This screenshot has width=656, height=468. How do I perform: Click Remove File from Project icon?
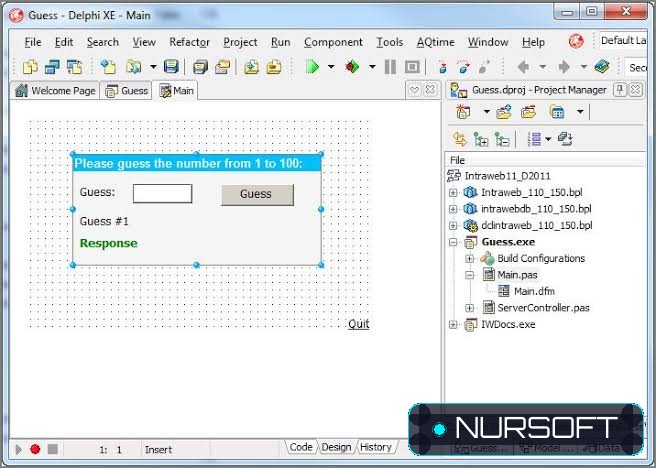(x=274, y=66)
